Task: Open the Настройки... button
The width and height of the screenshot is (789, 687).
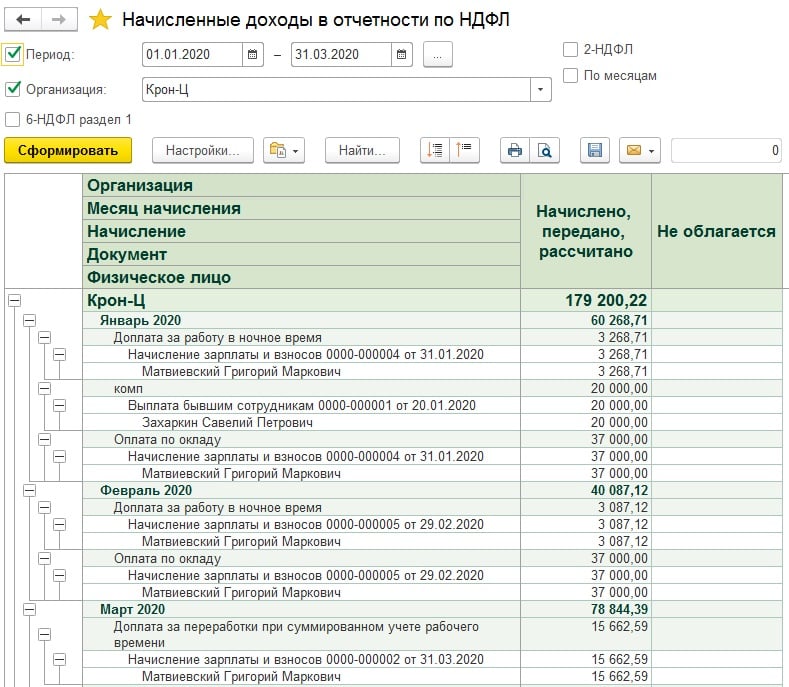Action: pyautogui.click(x=202, y=150)
